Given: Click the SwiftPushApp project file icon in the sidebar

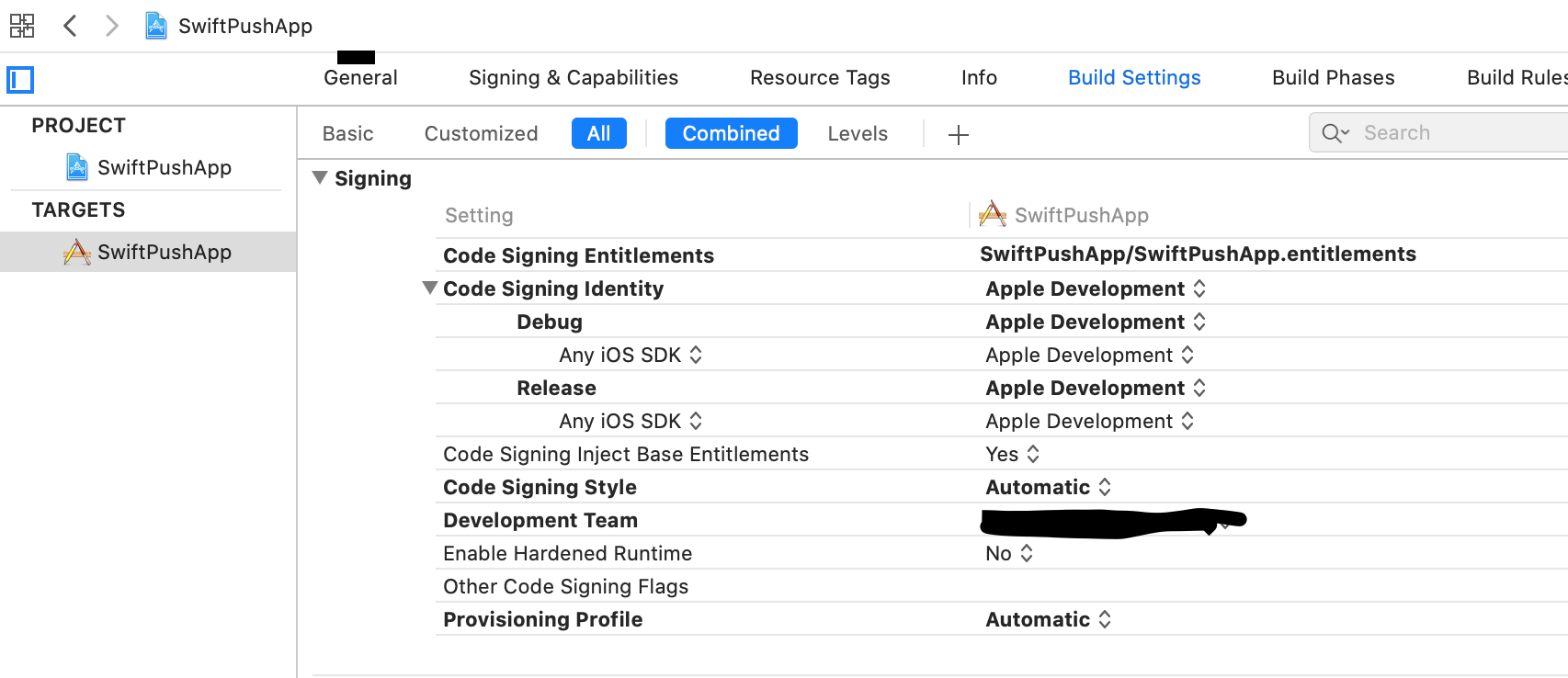Looking at the screenshot, I should point(77,167).
